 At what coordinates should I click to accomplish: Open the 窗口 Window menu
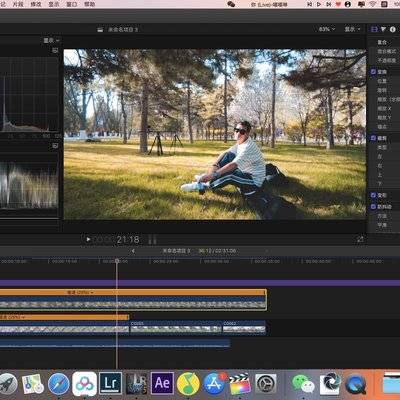(x=72, y=4)
